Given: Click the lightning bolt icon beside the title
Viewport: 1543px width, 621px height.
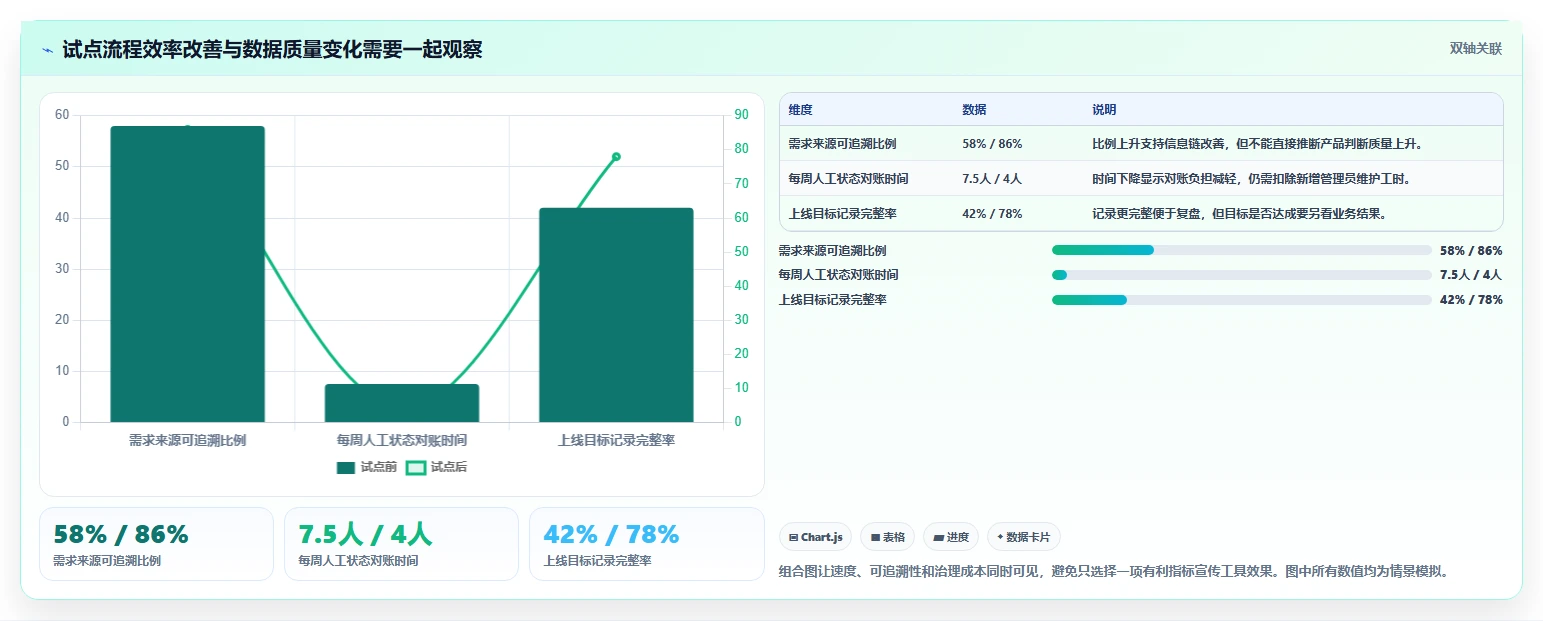Looking at the screenshot, I should [47, 50].
